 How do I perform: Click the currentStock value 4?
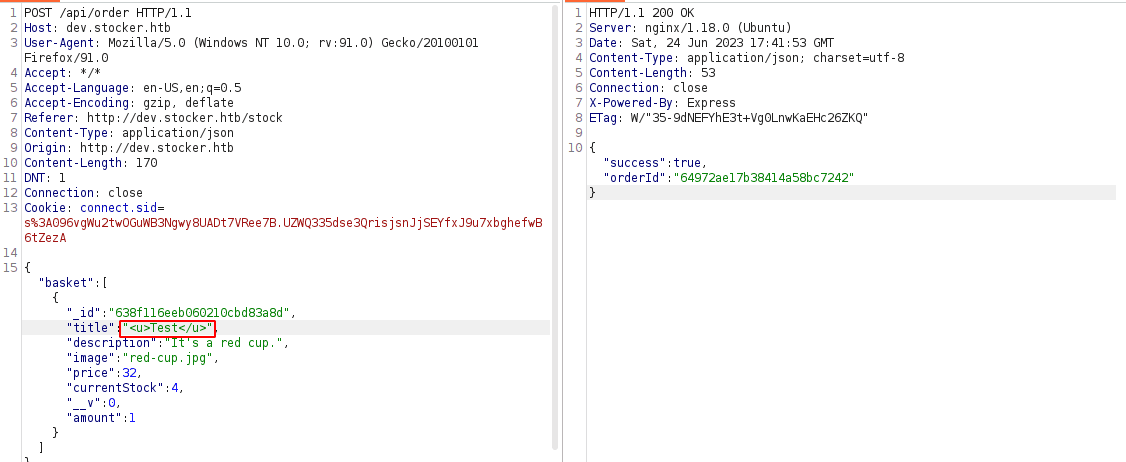pos(175,388)
